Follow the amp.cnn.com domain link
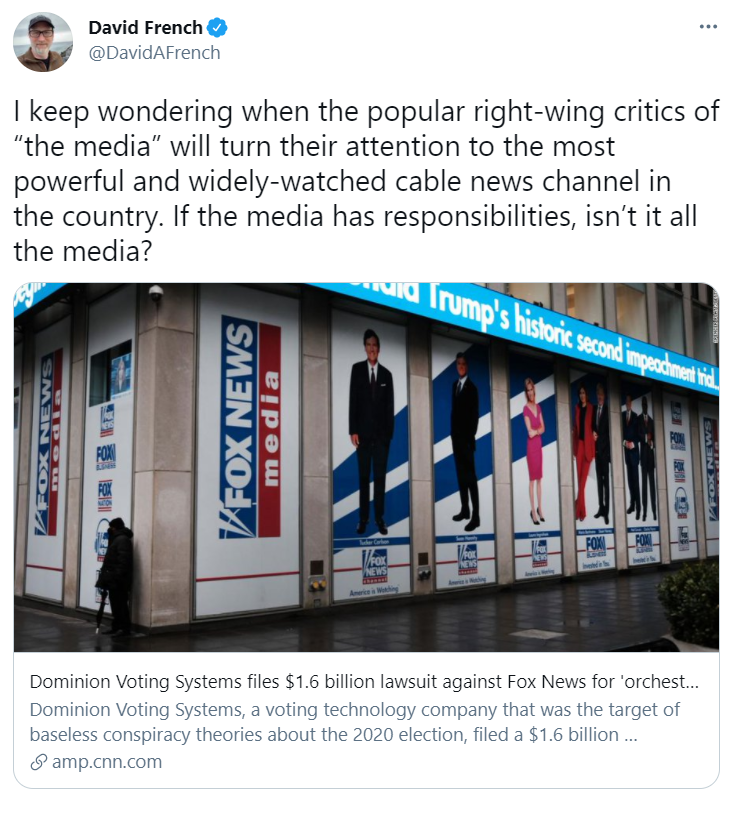The image size is (741, 813). point(107,762)
